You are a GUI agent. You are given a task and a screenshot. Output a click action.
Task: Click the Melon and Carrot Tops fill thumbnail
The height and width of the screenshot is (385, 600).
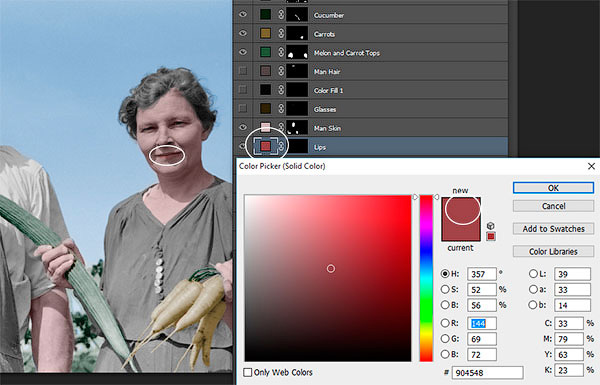point(265,52)
